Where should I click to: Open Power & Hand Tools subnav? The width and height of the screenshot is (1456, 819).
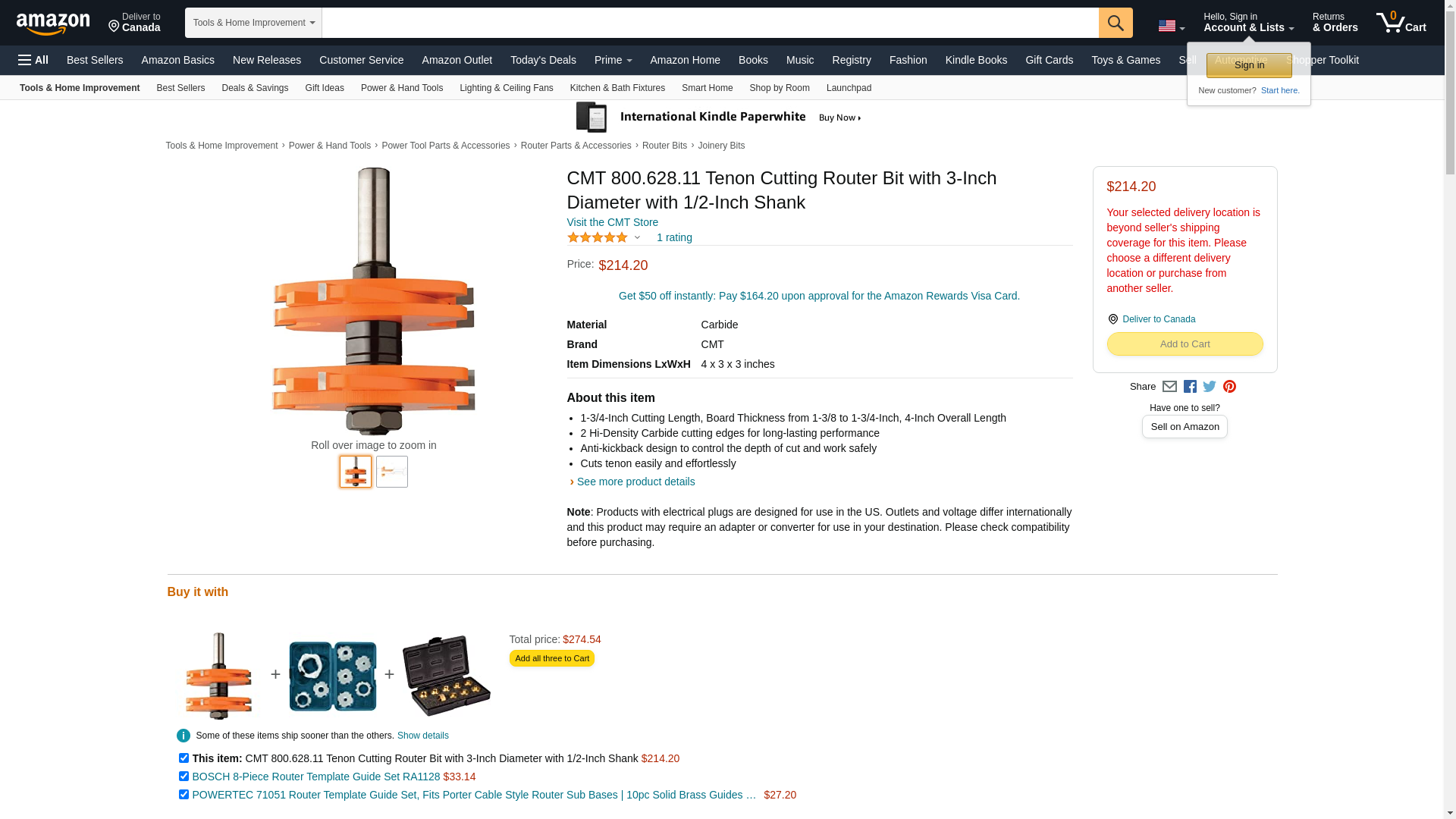[402, 88]
